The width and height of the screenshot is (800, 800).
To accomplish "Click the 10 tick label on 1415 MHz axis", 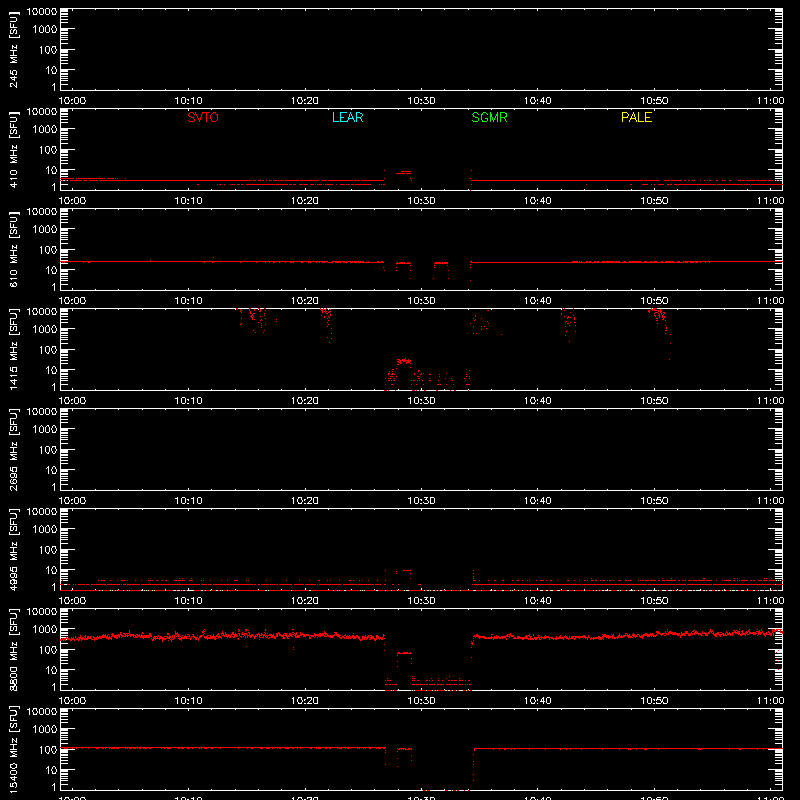I will click(51, 370).
